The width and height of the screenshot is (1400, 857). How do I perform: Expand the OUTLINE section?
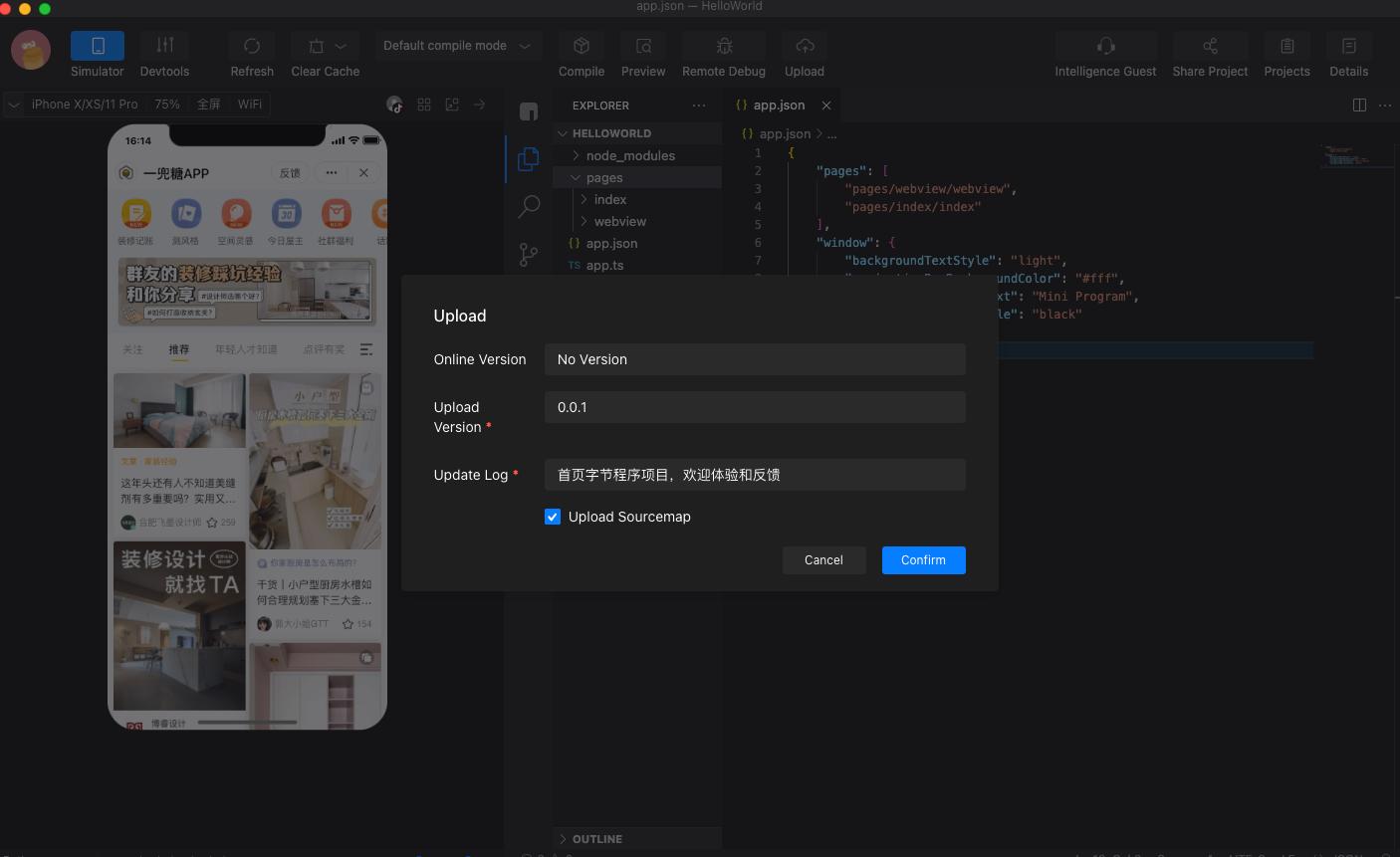point(596,839)
